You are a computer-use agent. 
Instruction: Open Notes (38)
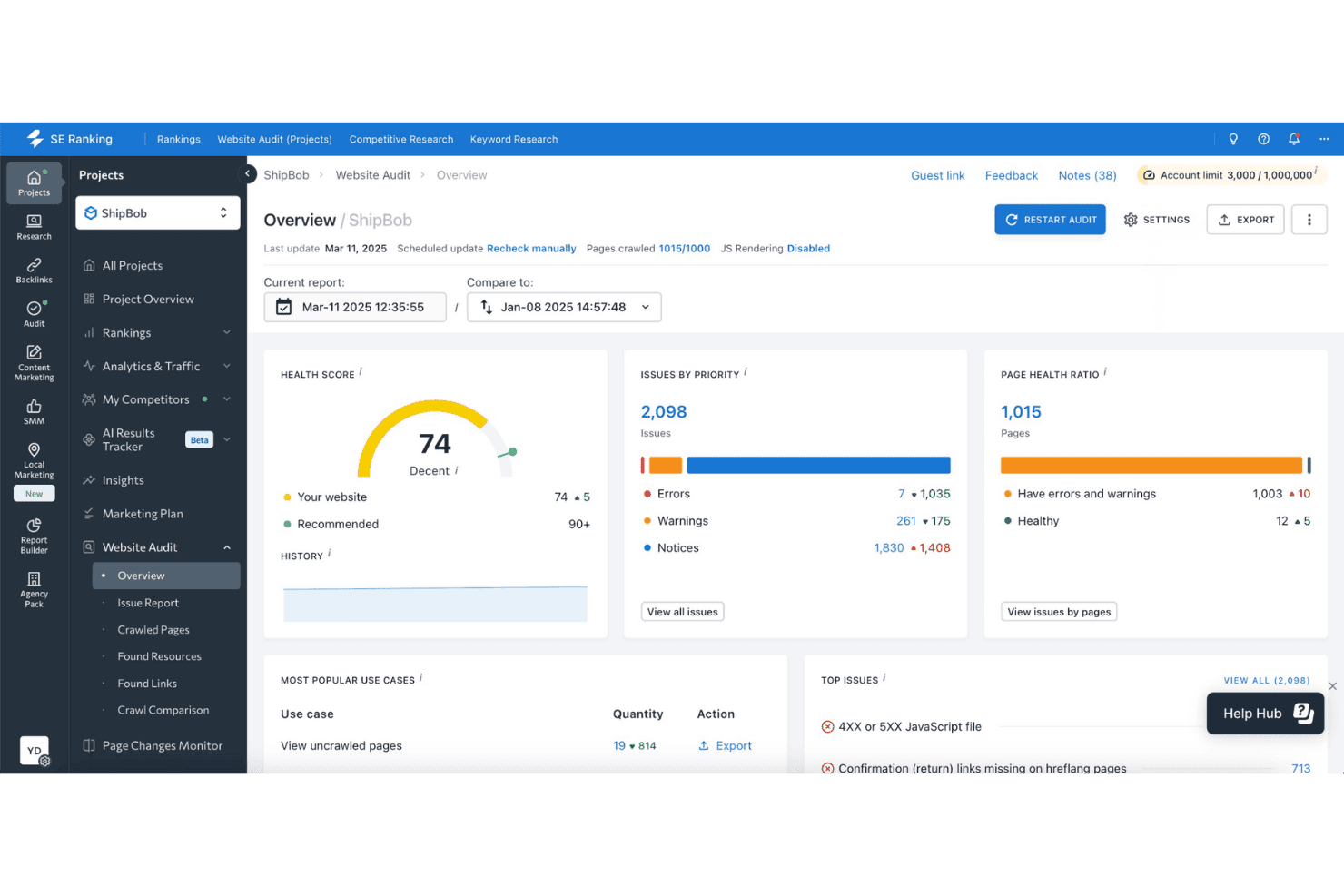point(1087,175)
